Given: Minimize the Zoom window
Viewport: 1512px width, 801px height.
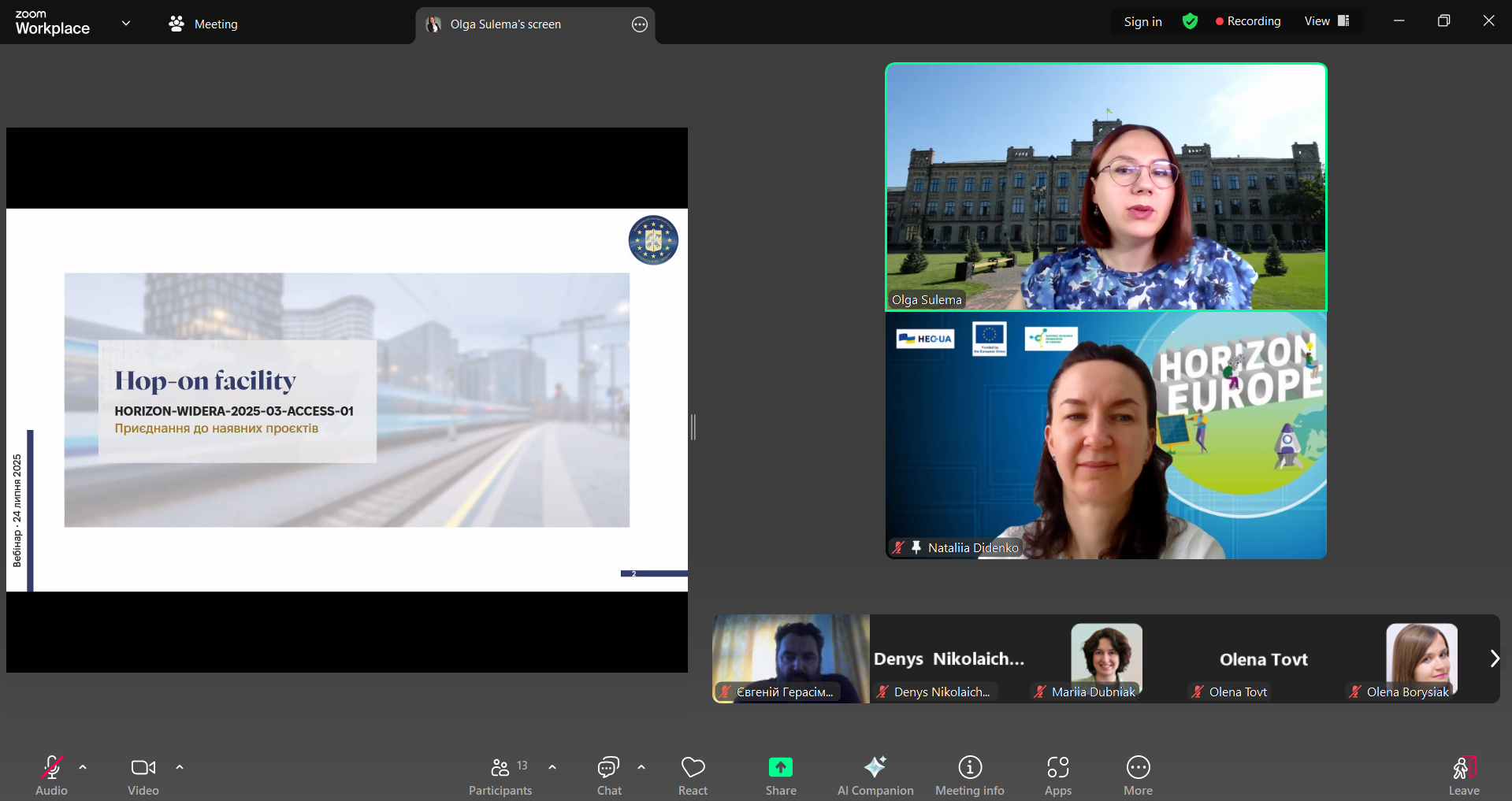Looking at the screenshot, I should [1399, 21].
